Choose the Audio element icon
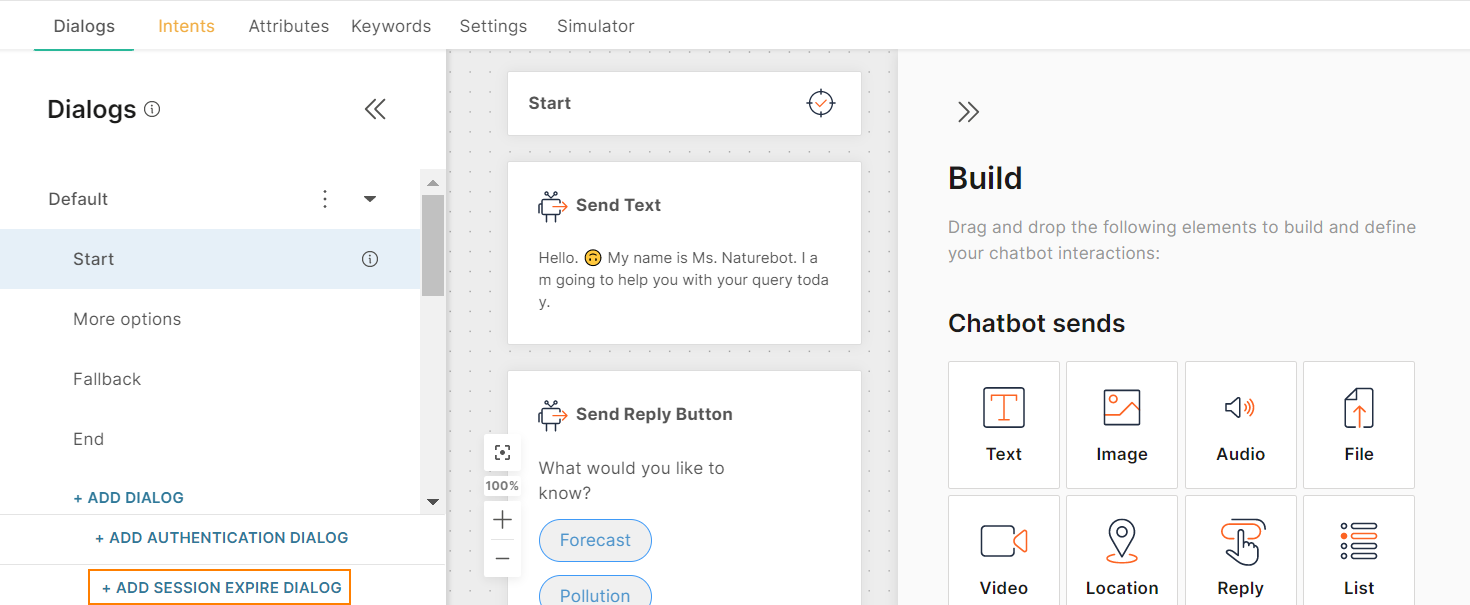 pos(1240,408)
